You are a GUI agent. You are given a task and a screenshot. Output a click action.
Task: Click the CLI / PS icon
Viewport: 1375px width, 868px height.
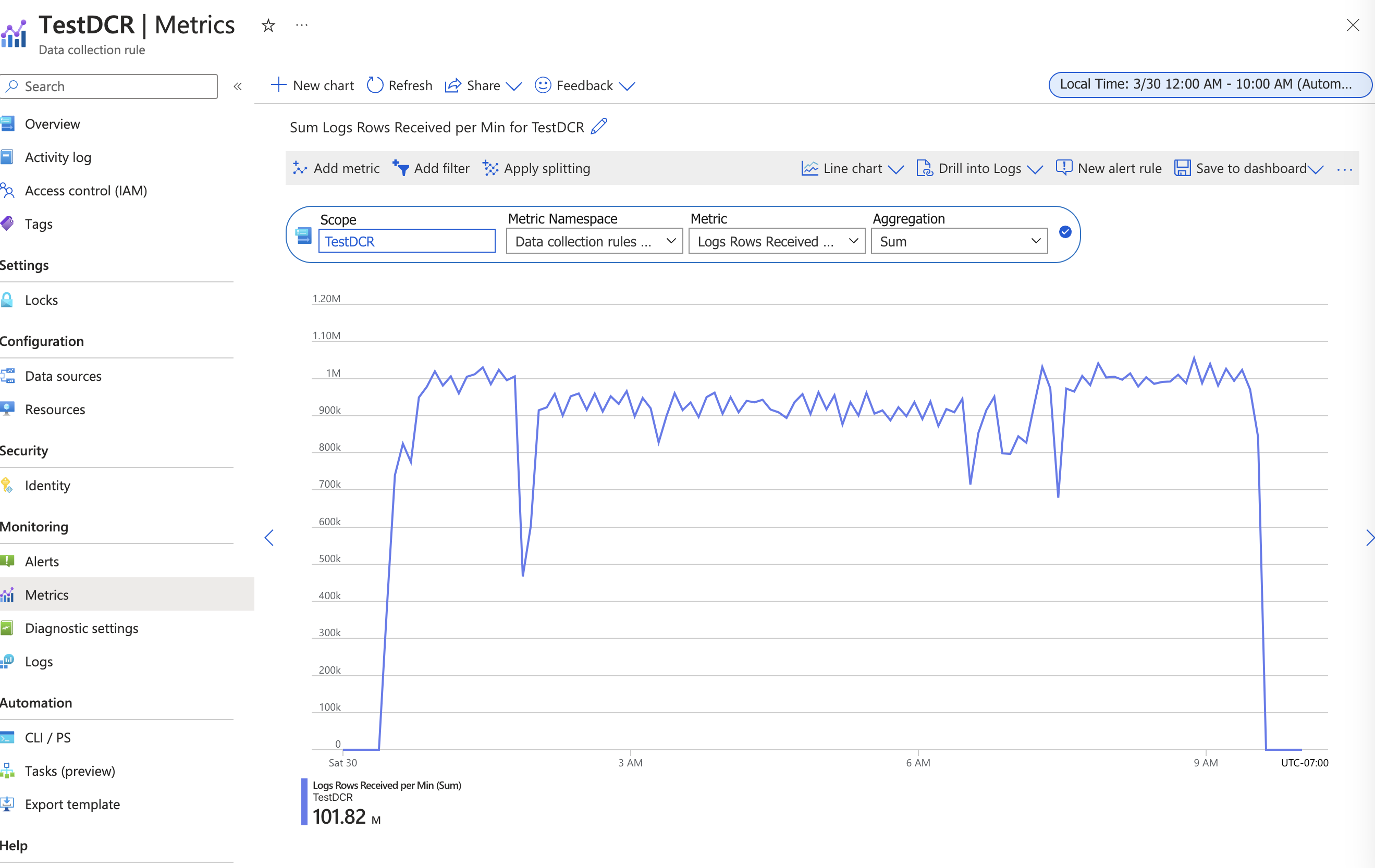pyautogui.click(x=7, y=737)
